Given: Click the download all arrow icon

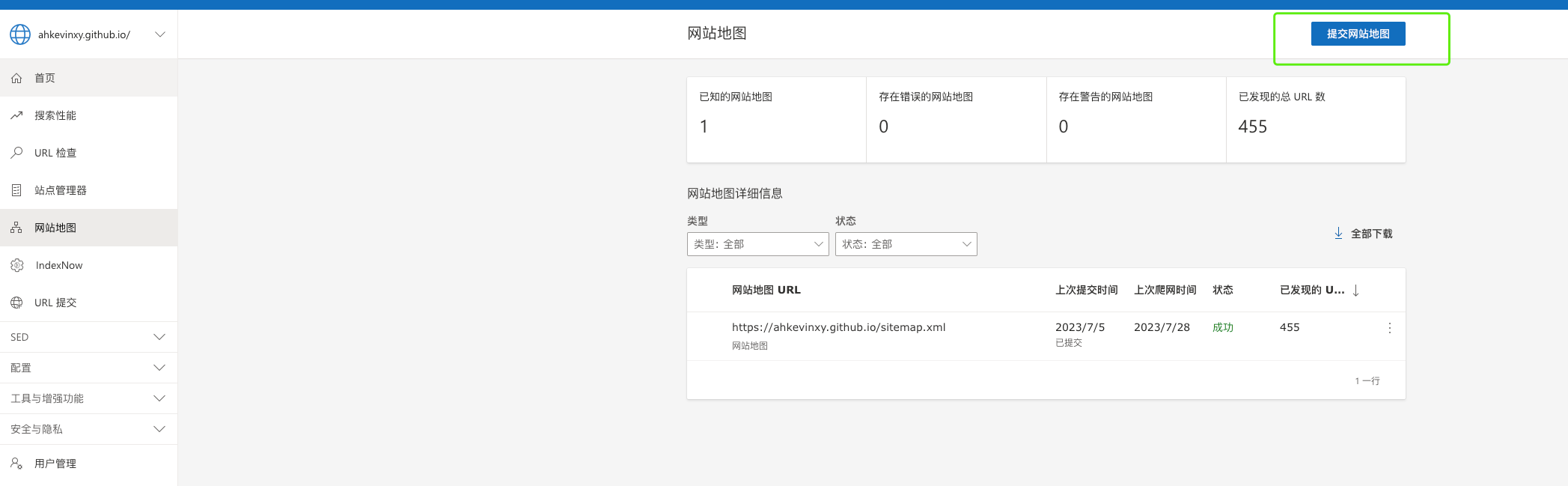Looking at the screenshot, I should point(1338,234).
